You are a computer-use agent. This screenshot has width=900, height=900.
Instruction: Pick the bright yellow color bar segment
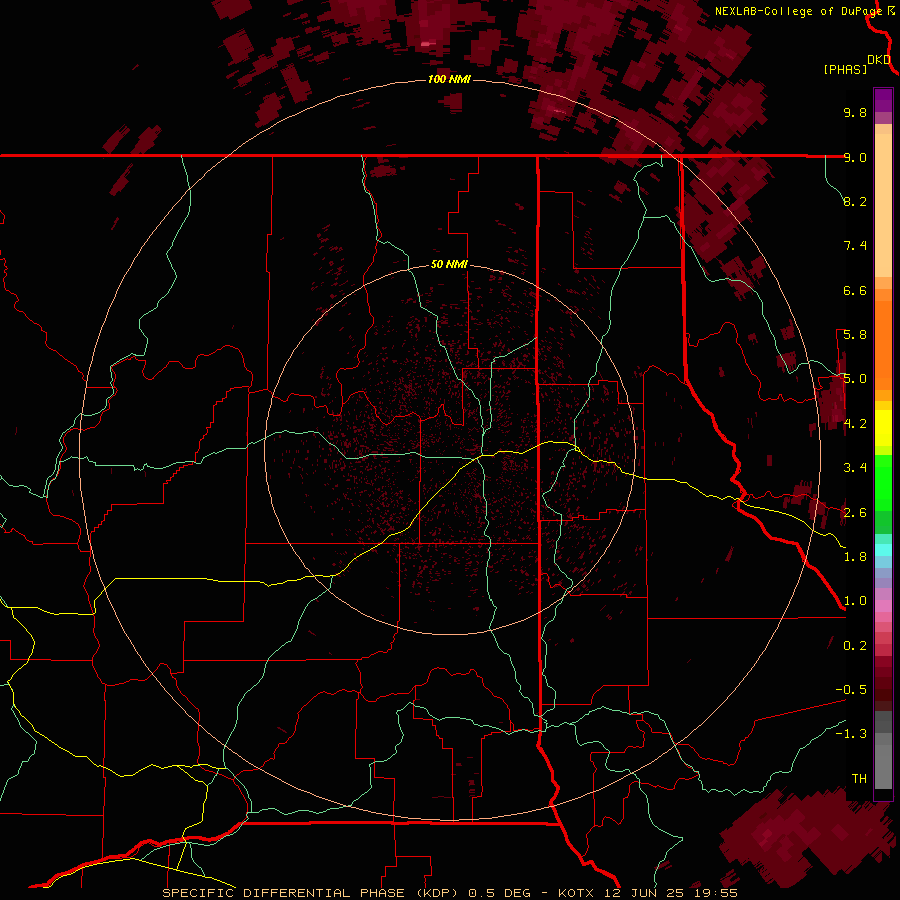pos(883,428)
